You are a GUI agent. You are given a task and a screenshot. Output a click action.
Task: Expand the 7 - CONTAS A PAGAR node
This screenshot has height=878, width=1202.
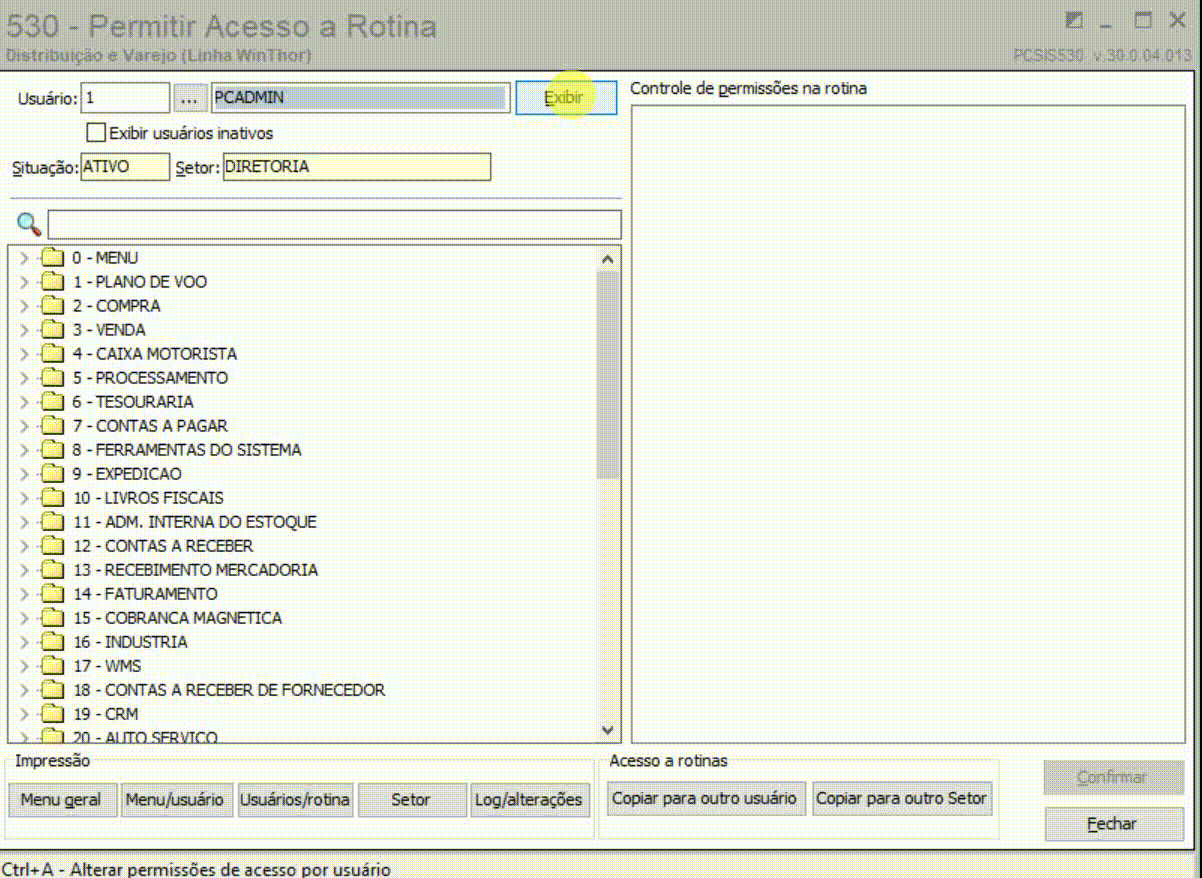[24, 426]
